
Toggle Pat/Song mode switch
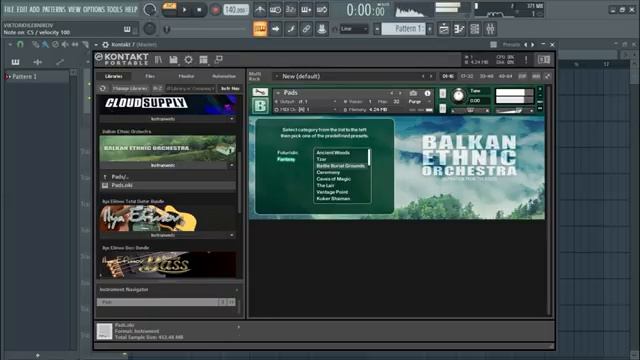pyautogui.click(x=169, y=9)
